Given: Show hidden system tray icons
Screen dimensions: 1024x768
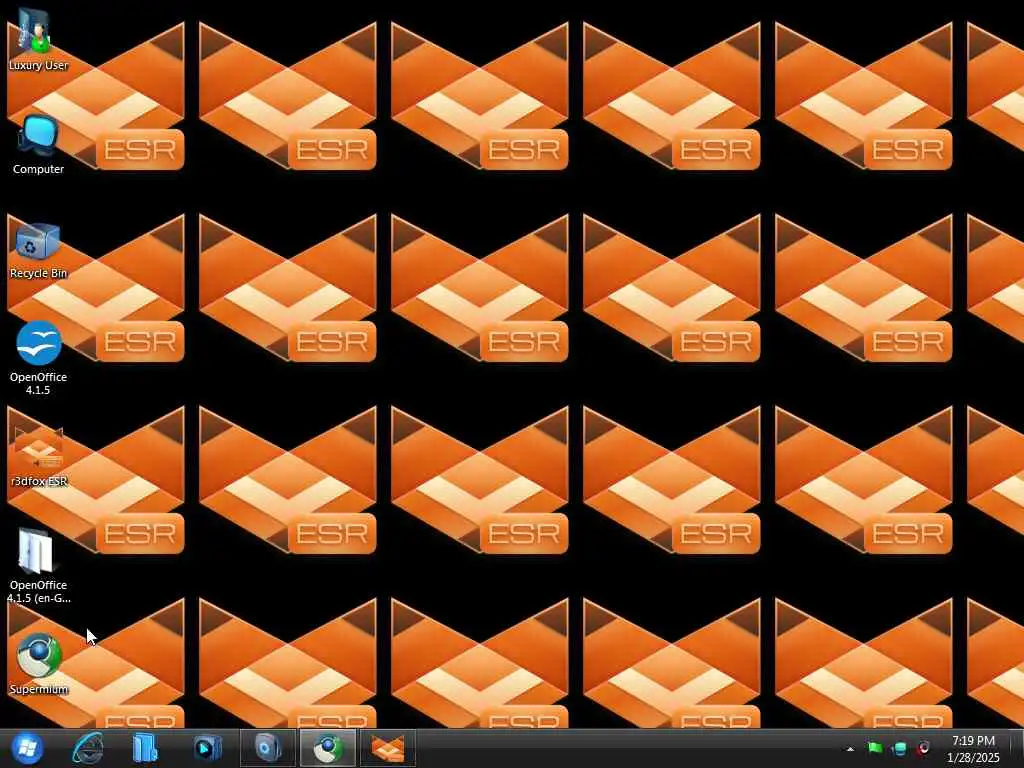Looking at the screenshot, I should coord(850,749).
